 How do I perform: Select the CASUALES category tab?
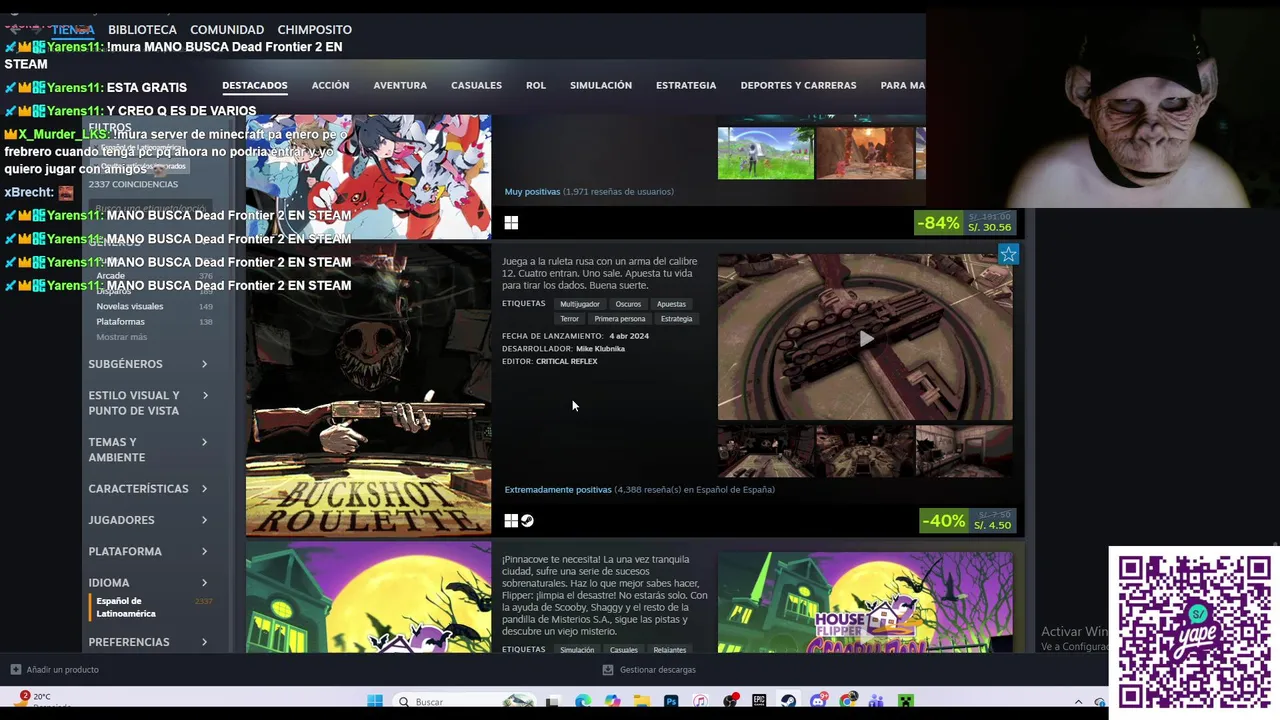pos(476,85)
